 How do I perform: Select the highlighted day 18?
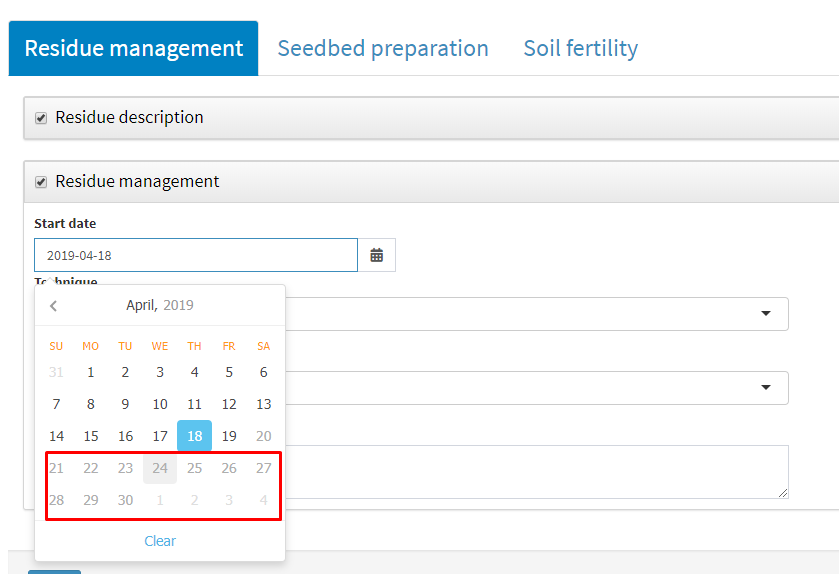click(194, 436)
